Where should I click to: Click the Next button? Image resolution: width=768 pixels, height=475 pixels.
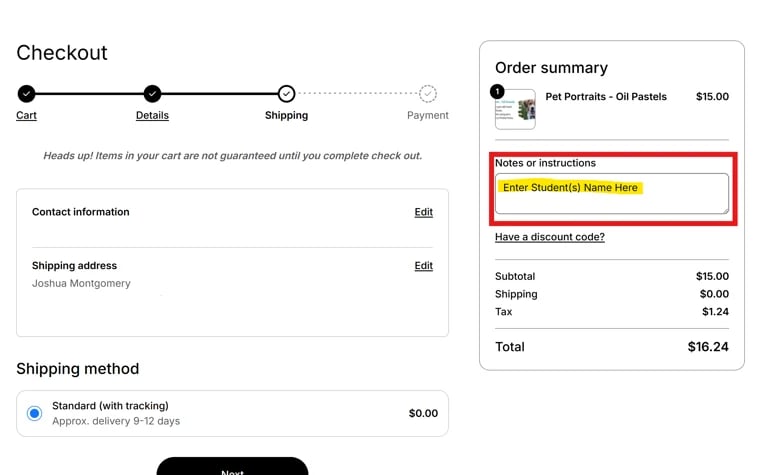(x=232, y=467)
